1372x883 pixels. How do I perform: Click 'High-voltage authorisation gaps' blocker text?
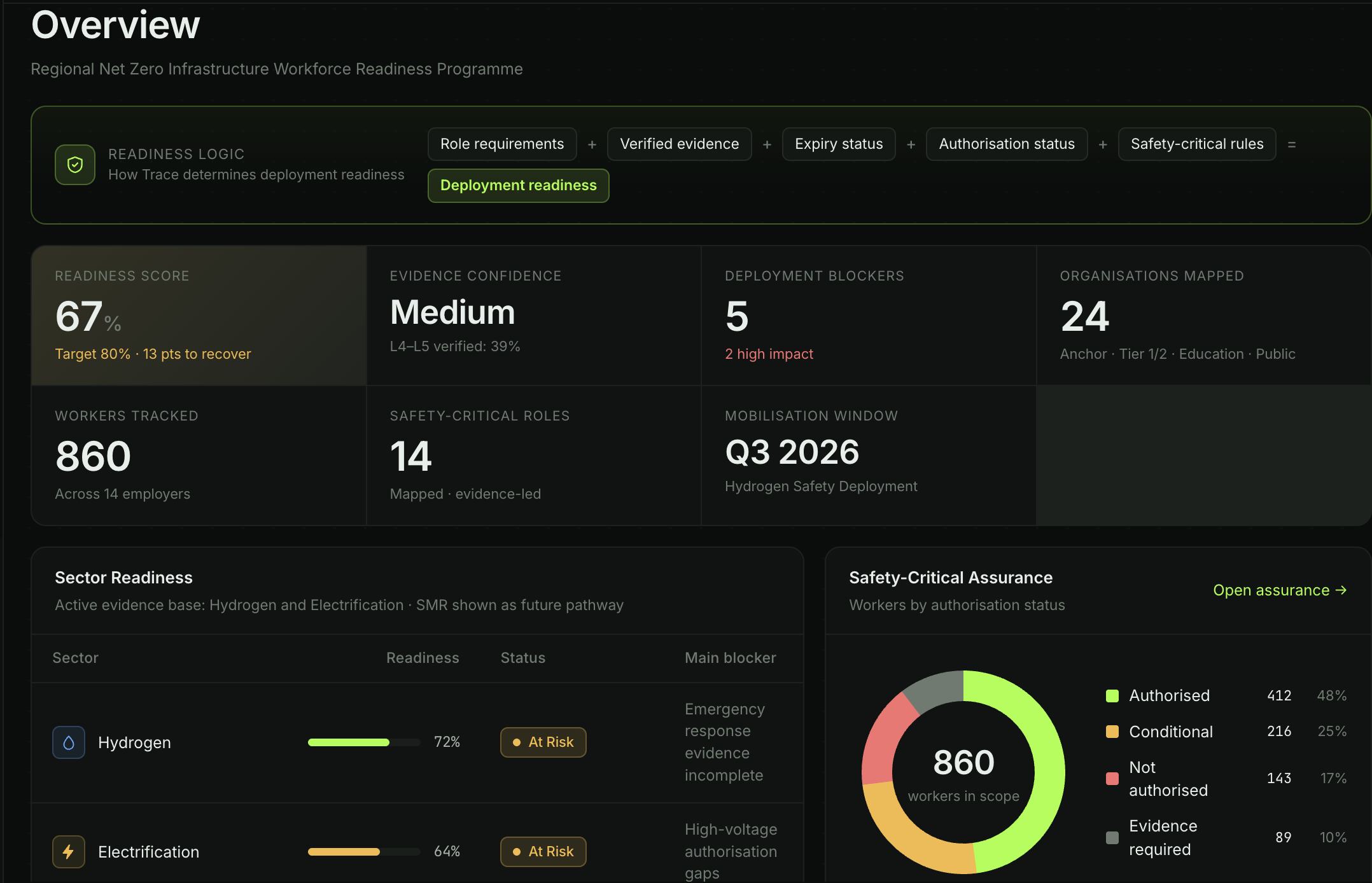[x=731, y=851]
